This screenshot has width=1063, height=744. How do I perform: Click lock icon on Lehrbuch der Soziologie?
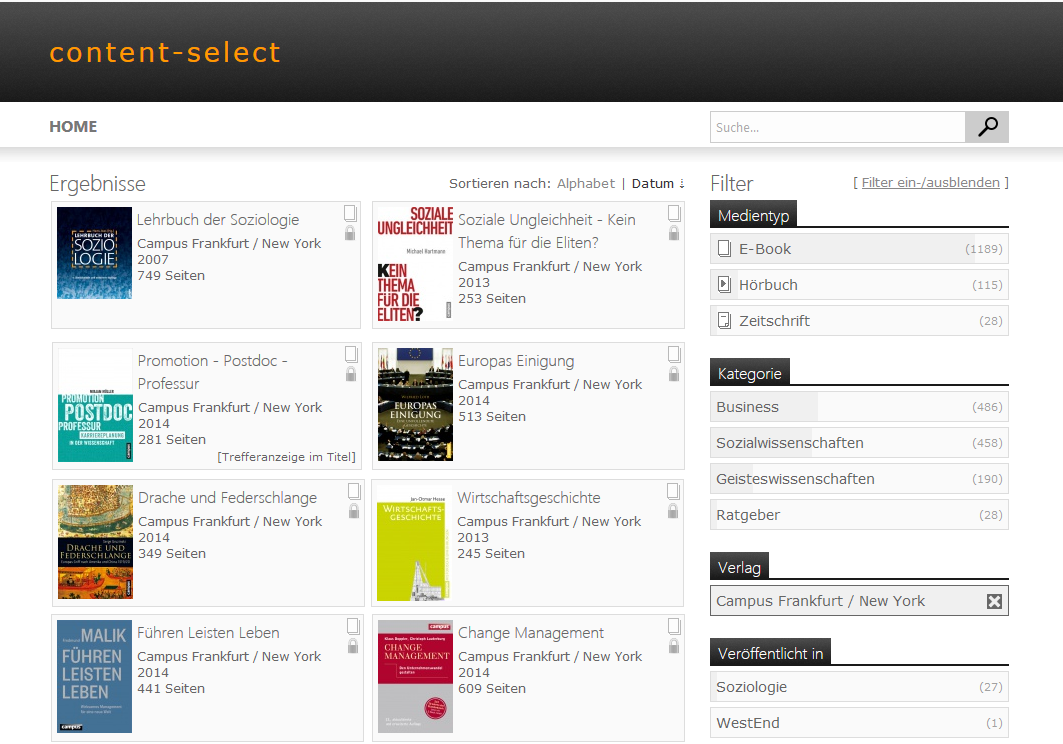pyautogui.click(x=350, y=233)
